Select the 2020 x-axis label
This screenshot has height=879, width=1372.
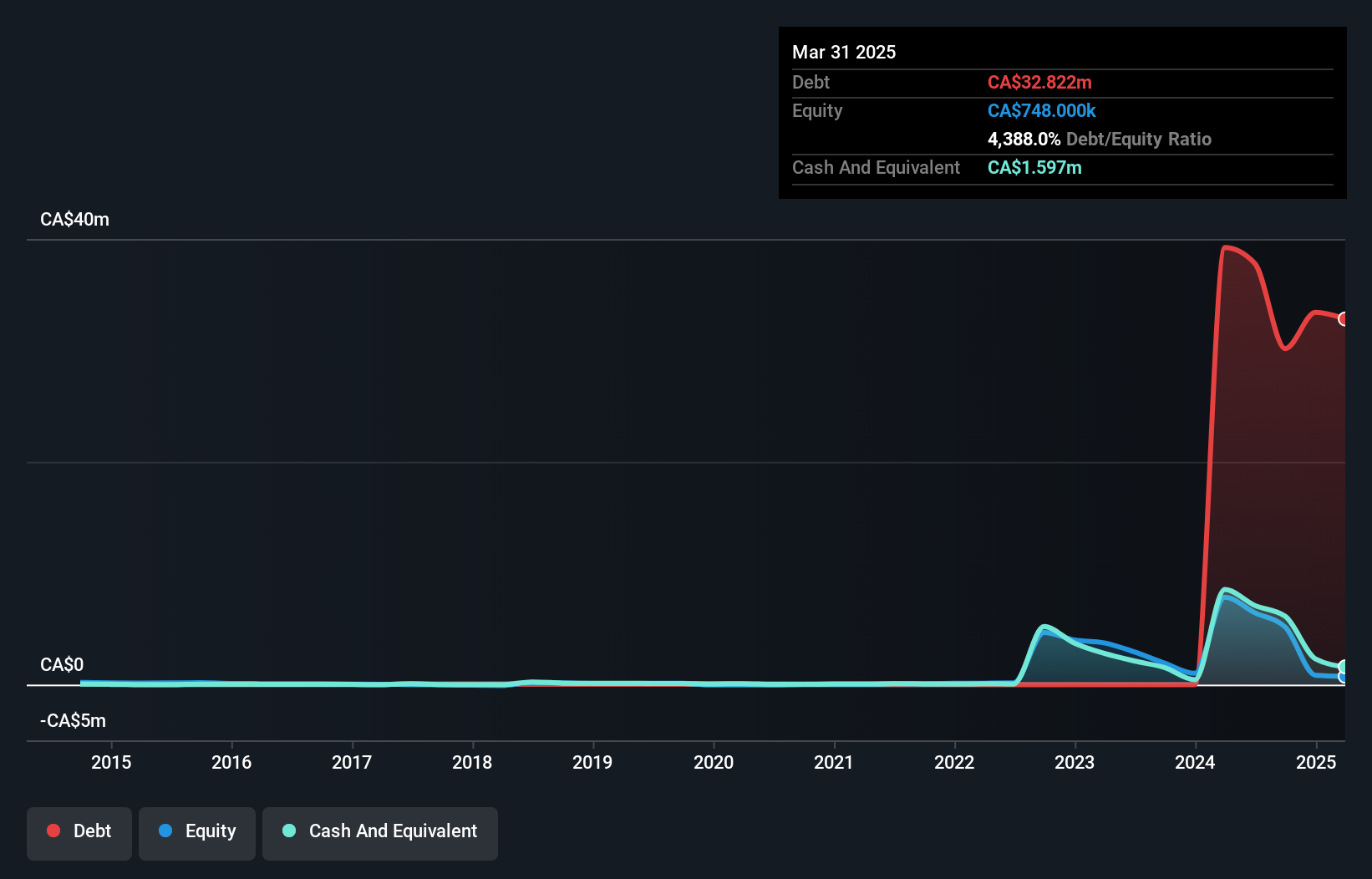click(x=714, y=762)
